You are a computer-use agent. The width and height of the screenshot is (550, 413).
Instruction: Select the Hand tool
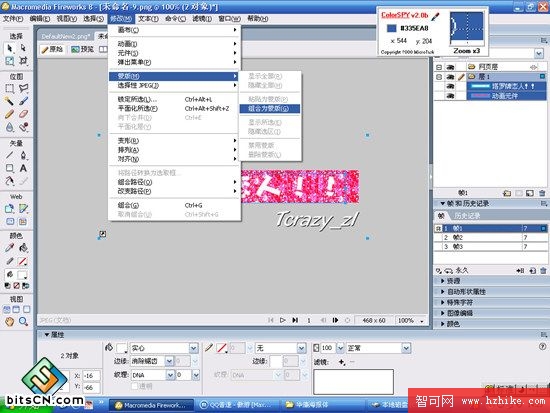(x=10, y=321)
